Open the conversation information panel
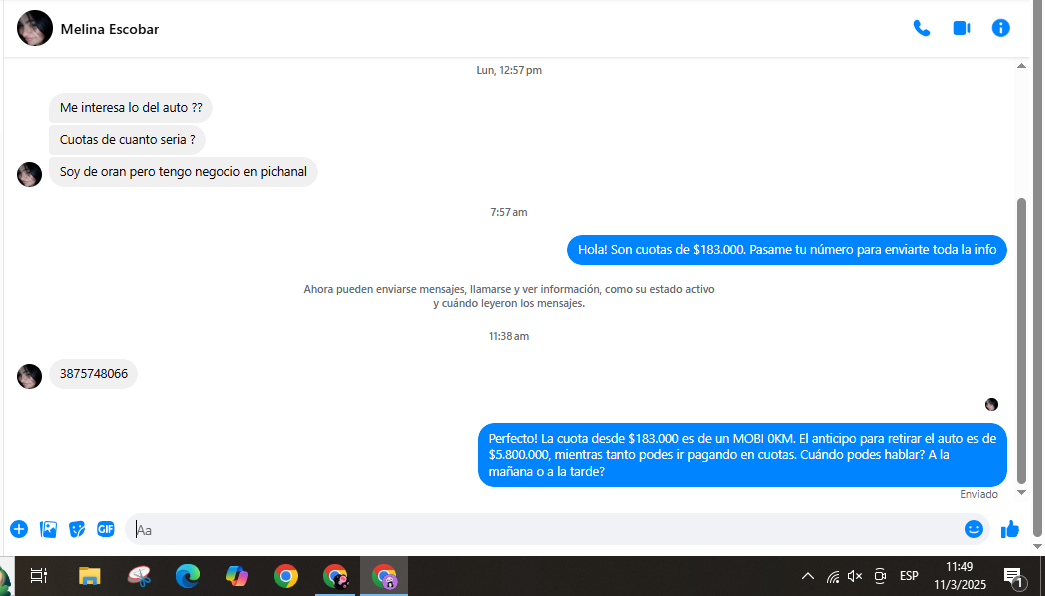The image size is (1045, 596). 1000,28
